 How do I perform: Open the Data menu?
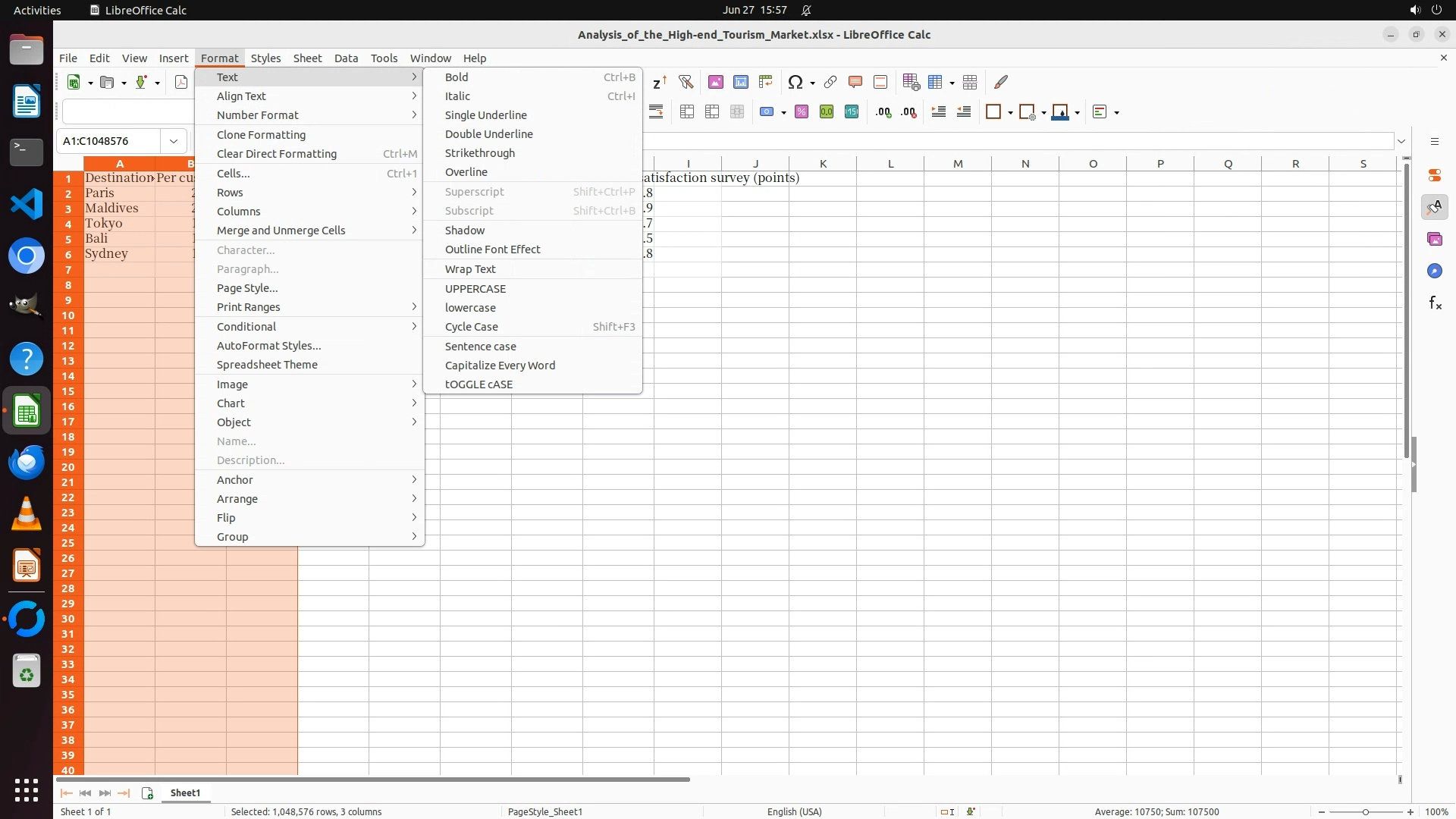click(x=346, y=58)
